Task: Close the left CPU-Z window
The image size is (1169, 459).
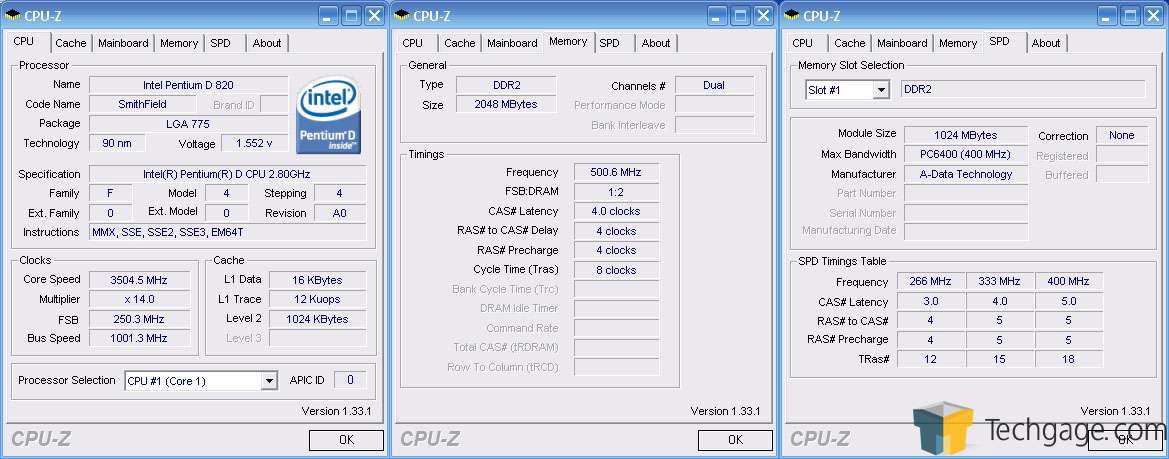Action: 375,15
